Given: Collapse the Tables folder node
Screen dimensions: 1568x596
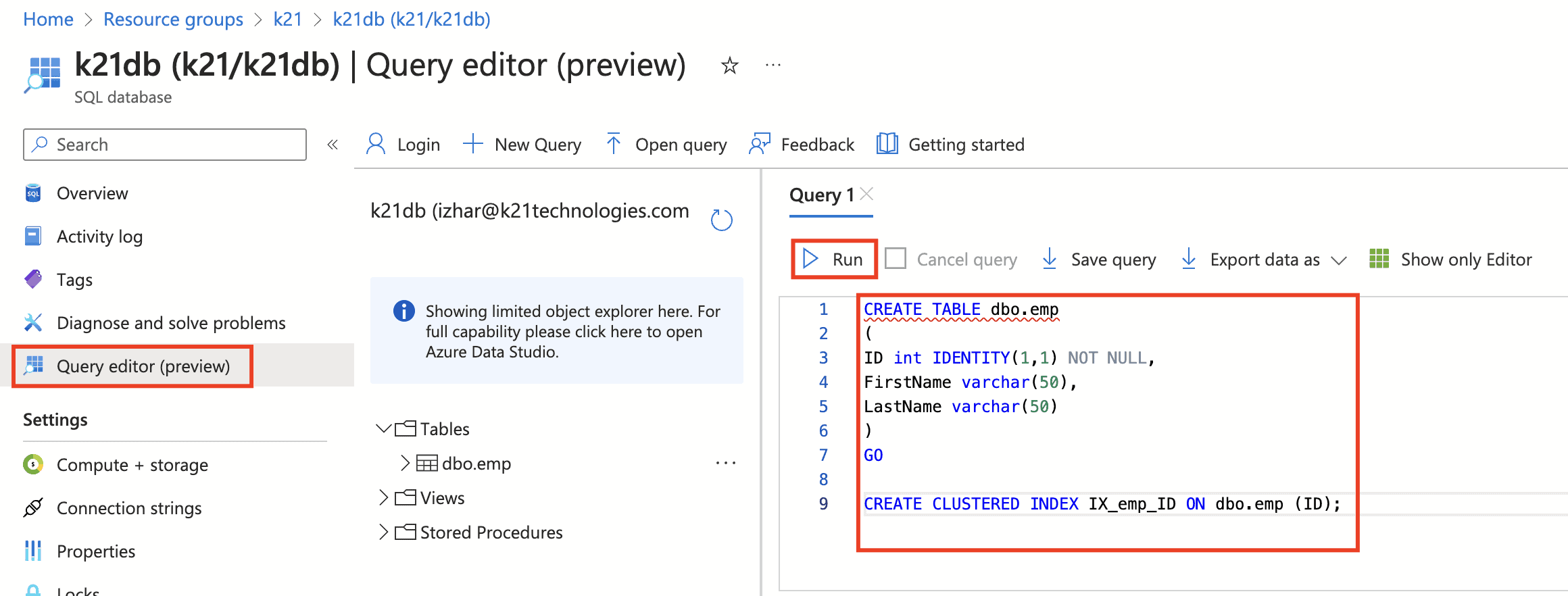Looking at the screenshot, I should (x=383, y=428).
